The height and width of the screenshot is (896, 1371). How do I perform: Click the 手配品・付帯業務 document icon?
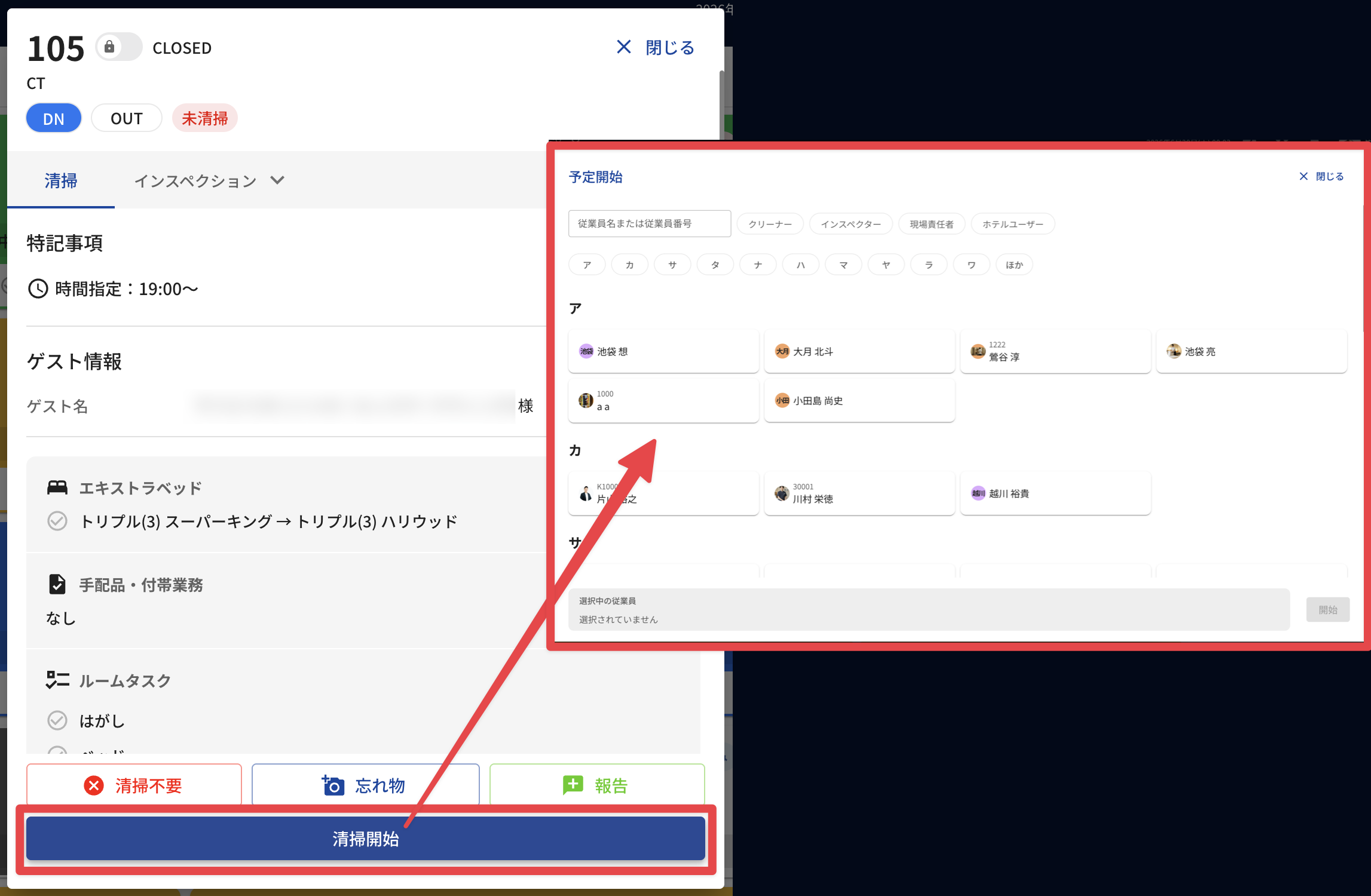(57, 584)
